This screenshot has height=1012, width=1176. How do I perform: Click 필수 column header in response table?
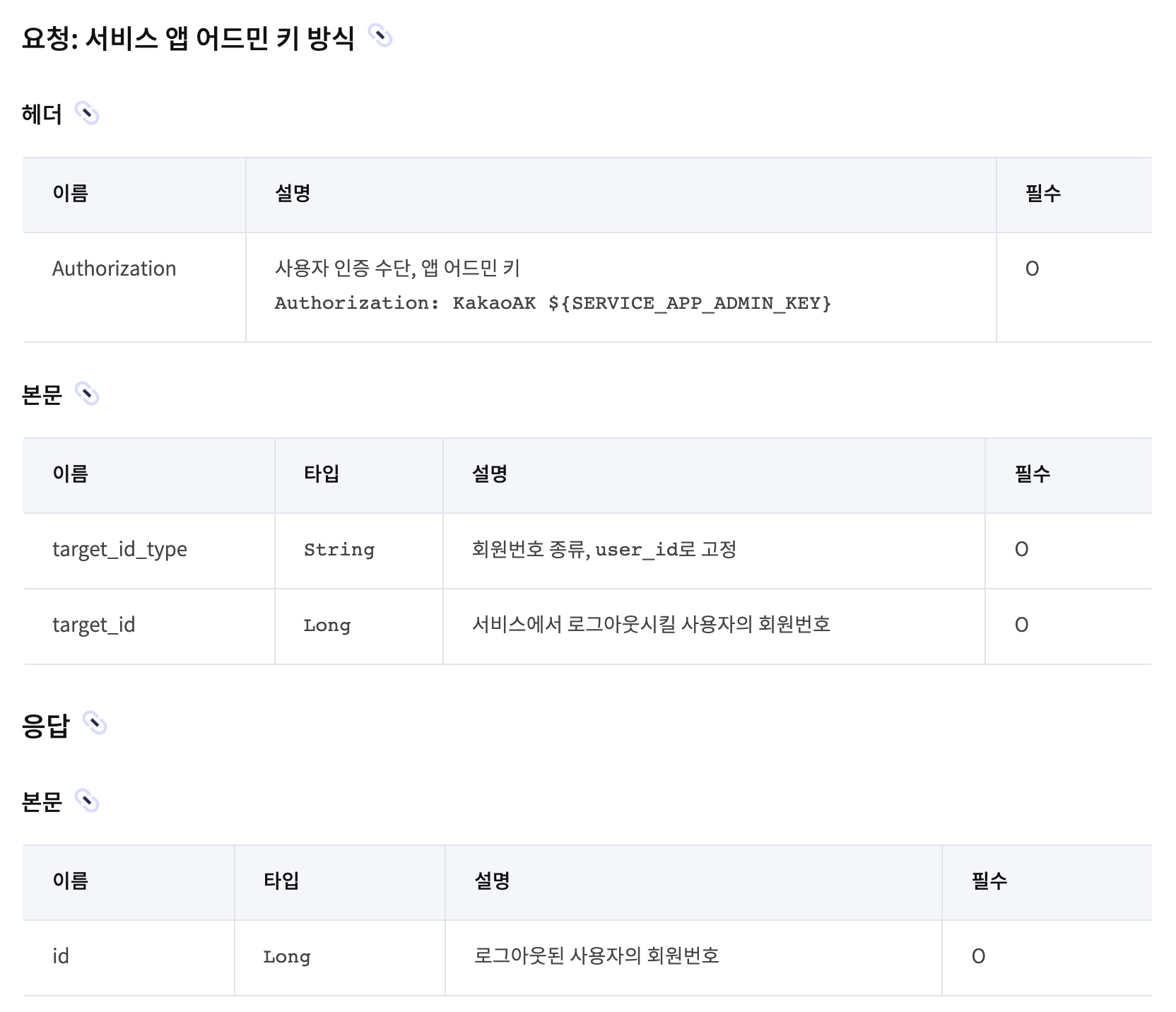point(989,881)
